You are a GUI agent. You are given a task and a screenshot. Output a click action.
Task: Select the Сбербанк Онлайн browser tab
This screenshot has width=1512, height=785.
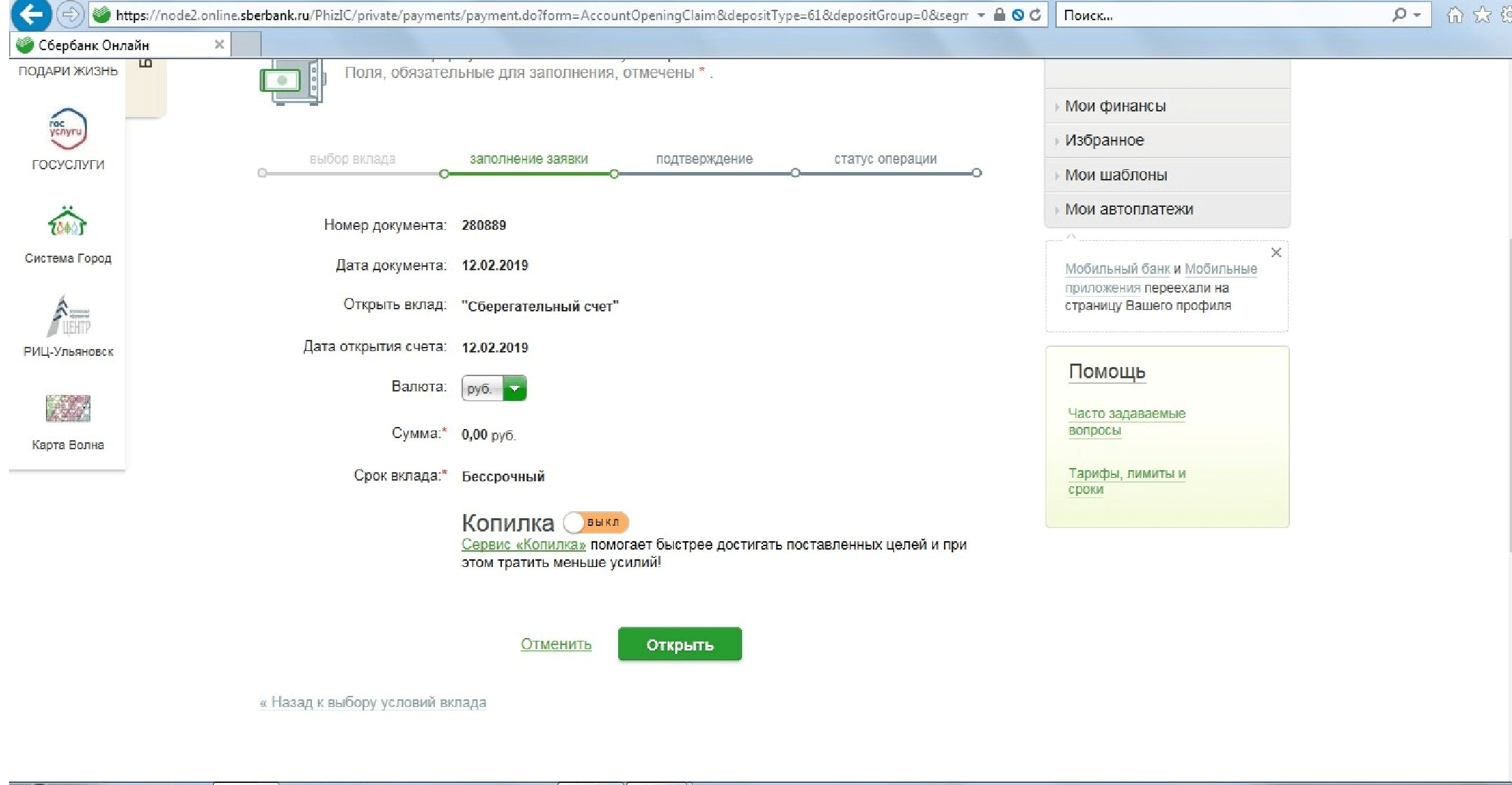[120, 45]
